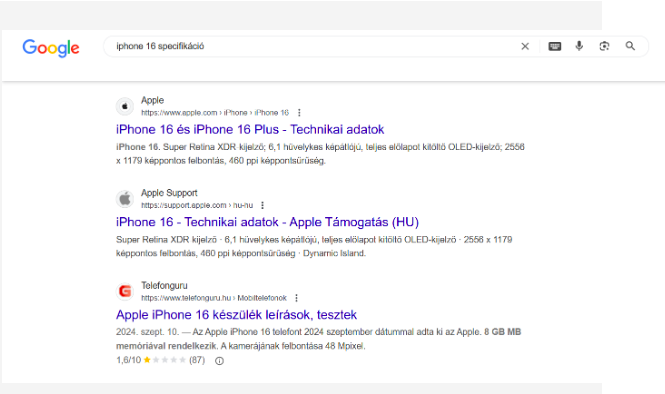The image size is (665, 394).
Task: Click the snippet ending with Dynamic Island
Action: coord(314,246)
